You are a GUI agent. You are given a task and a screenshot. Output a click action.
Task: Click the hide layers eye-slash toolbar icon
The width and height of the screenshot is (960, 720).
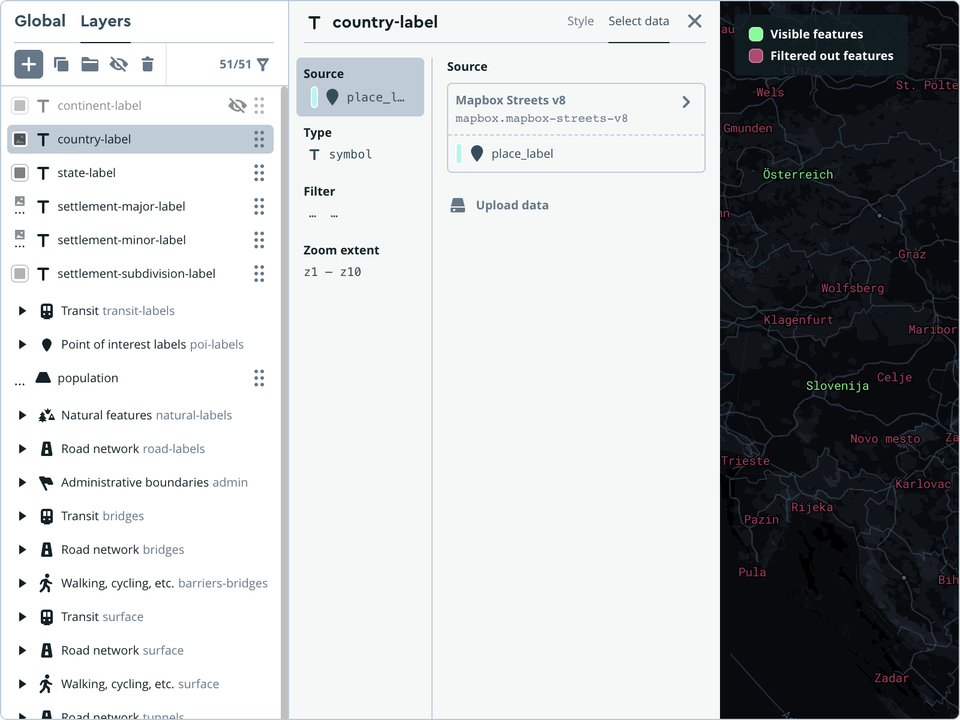[x=119, y=65]
